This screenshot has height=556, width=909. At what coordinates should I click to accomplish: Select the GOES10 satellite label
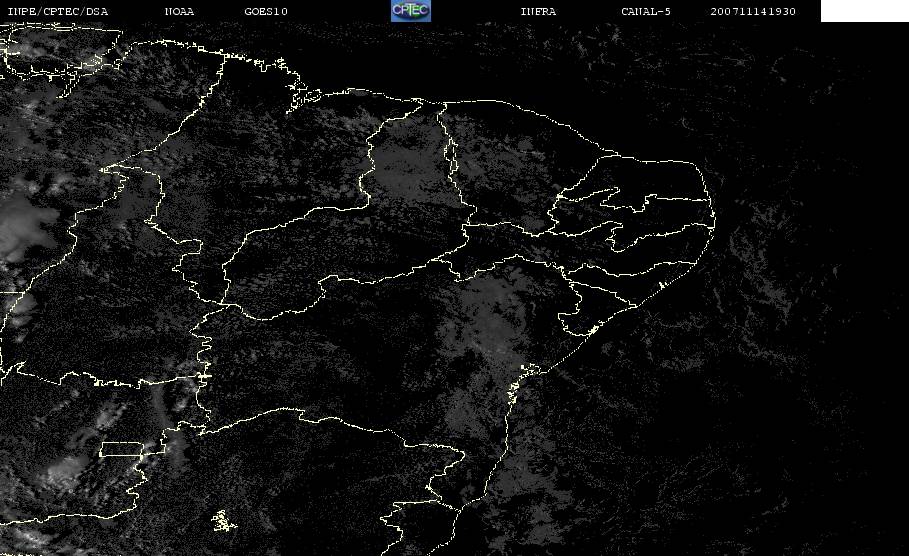pos(266,12)
